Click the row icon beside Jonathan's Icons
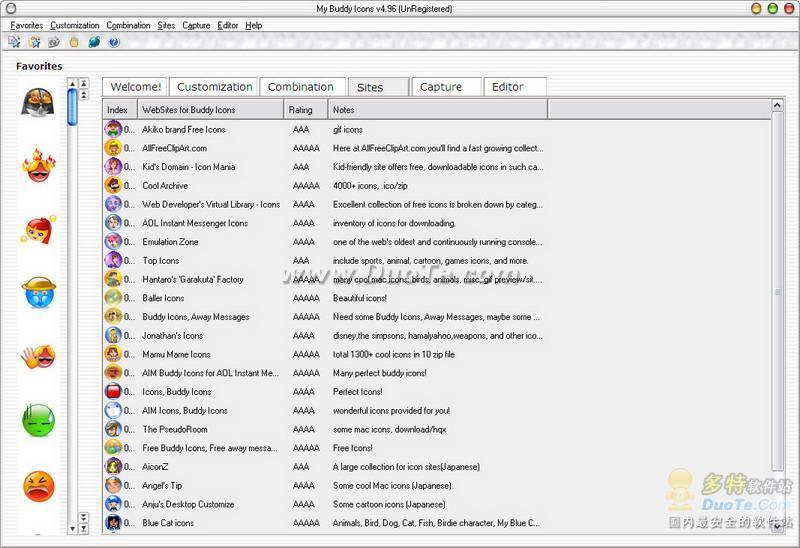The image size is (800, 548). pyautogui.click(x=113, y=335)
